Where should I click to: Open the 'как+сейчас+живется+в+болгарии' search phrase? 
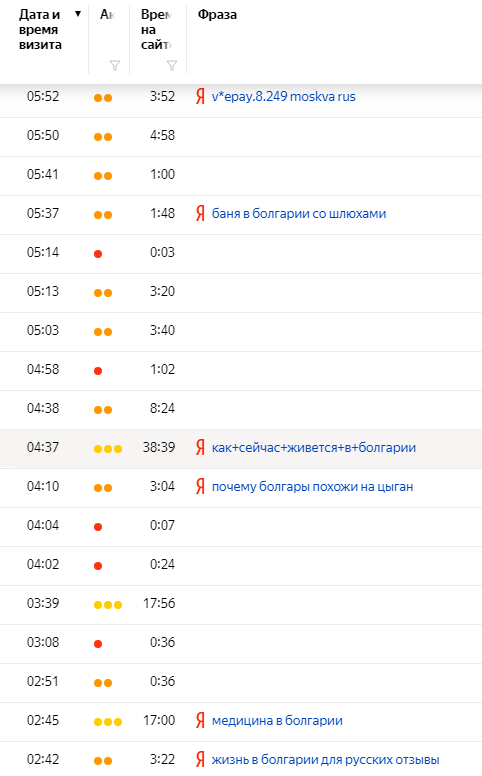314,447
